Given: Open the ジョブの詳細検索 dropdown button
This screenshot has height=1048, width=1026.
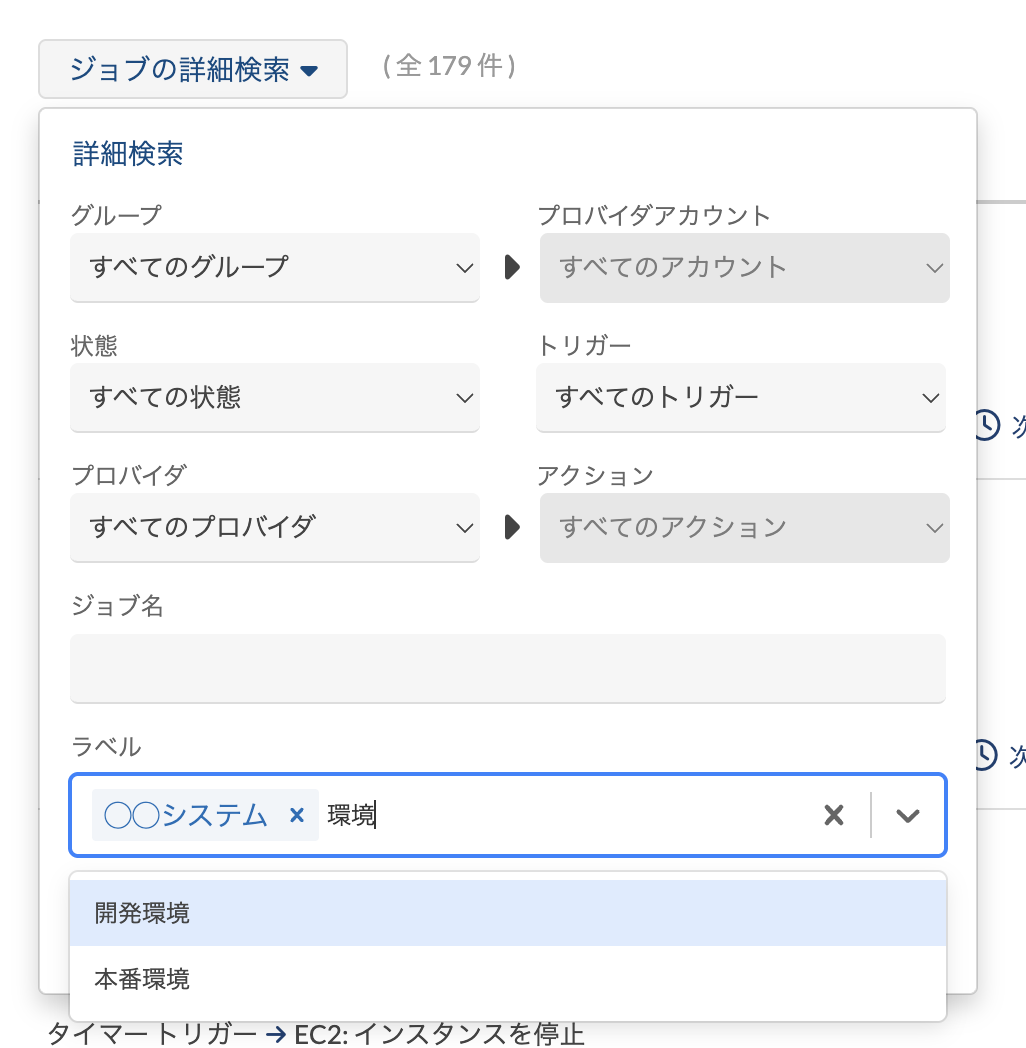Looking at the screenshot, I should pyautogui.click(x=193, y=69).
